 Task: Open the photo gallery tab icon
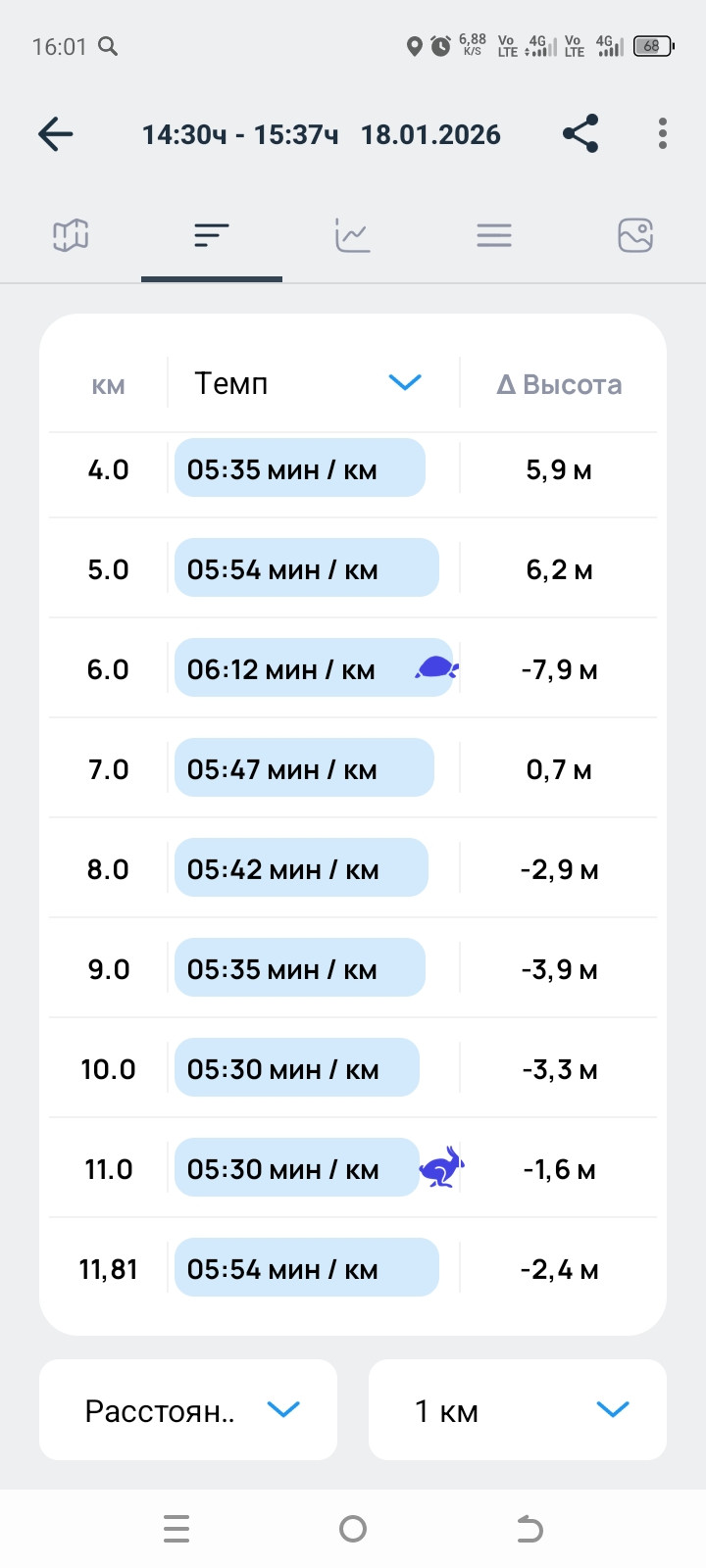(x=635, y=235)
